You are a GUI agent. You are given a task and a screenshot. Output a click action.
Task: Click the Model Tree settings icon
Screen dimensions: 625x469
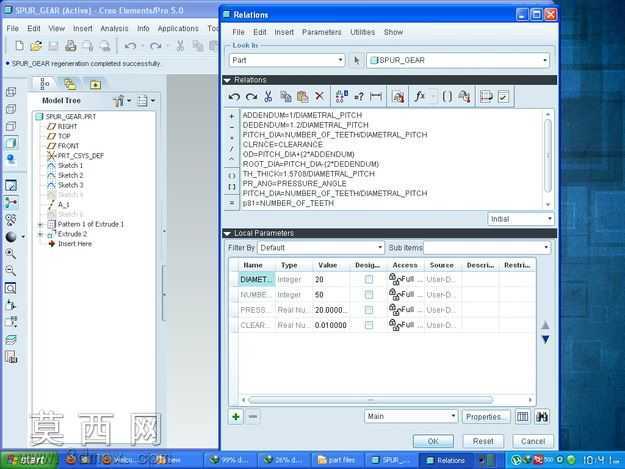(x=121, y=101)
